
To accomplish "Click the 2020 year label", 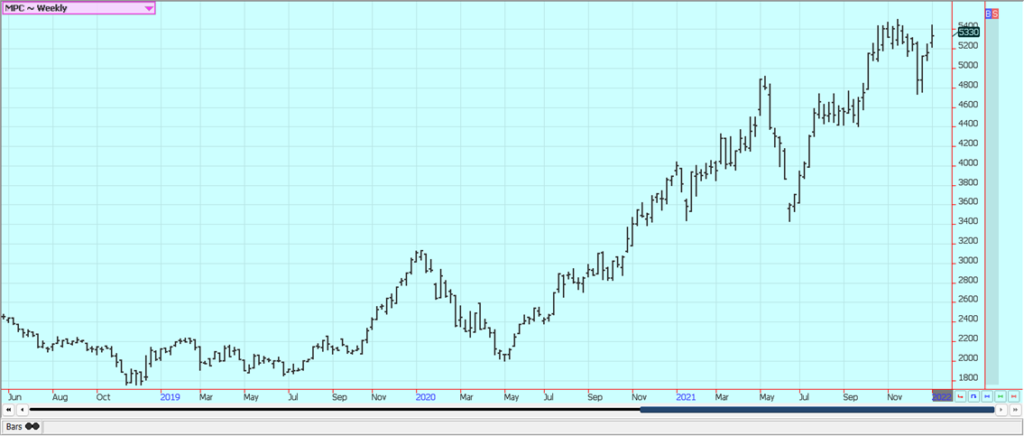I will pos(426,396).
